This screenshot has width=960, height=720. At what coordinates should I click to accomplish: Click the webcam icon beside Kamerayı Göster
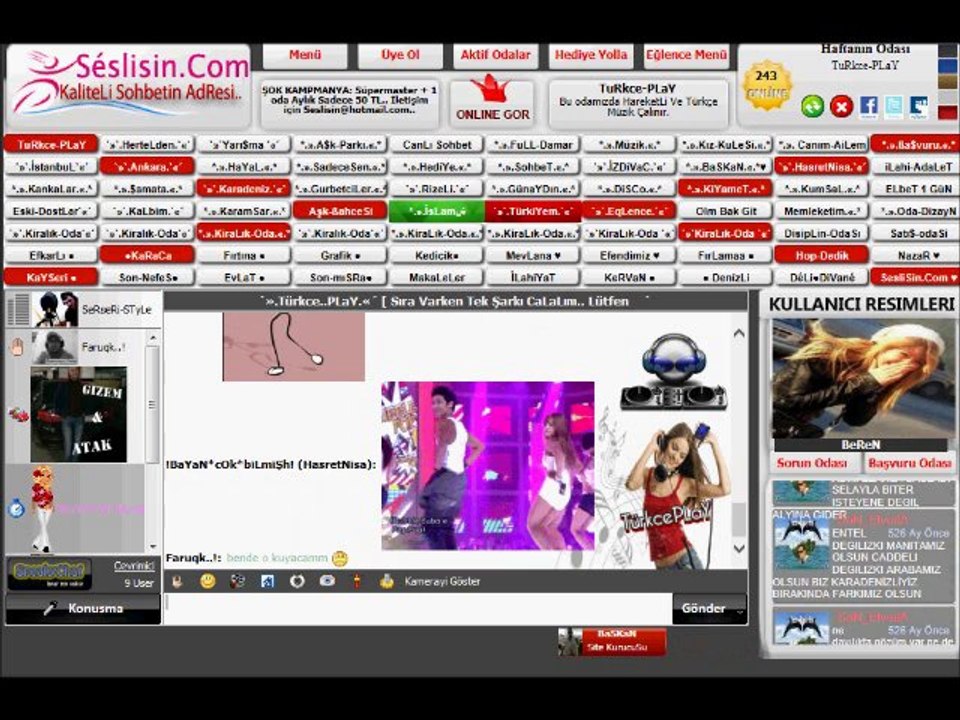(386, 581)
